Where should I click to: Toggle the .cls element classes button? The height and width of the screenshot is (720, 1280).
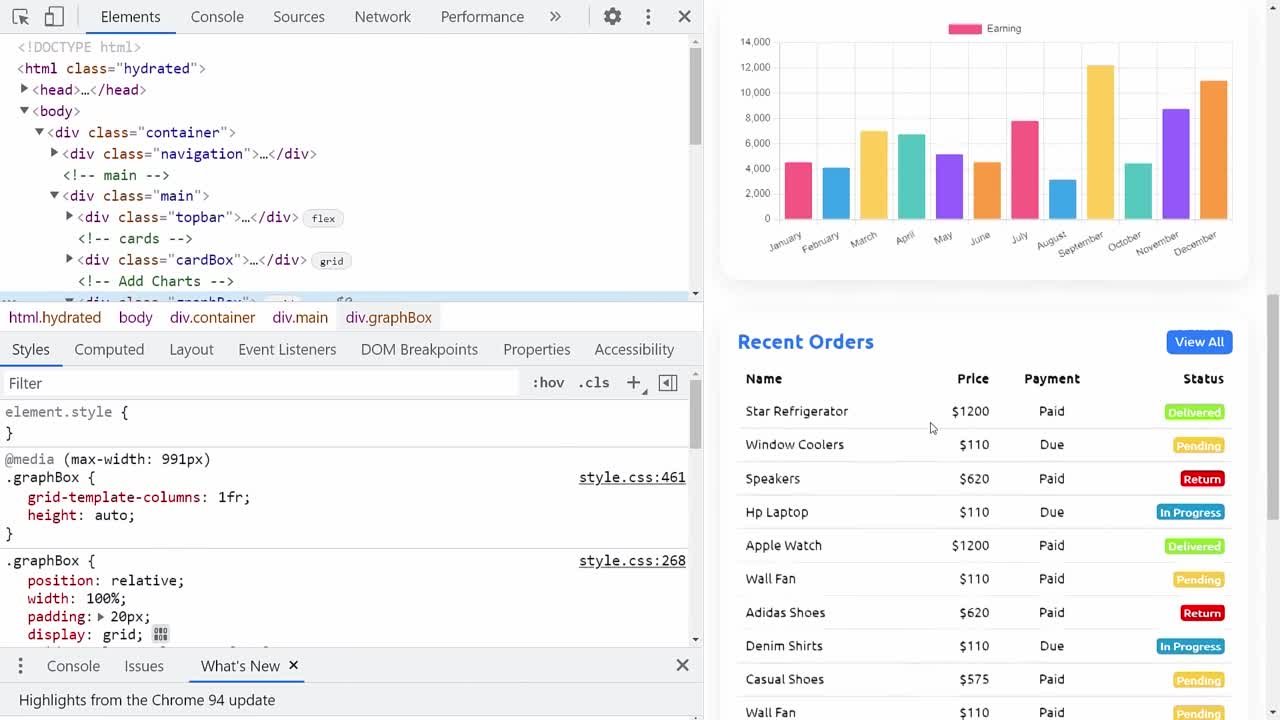tap(593, 383)
